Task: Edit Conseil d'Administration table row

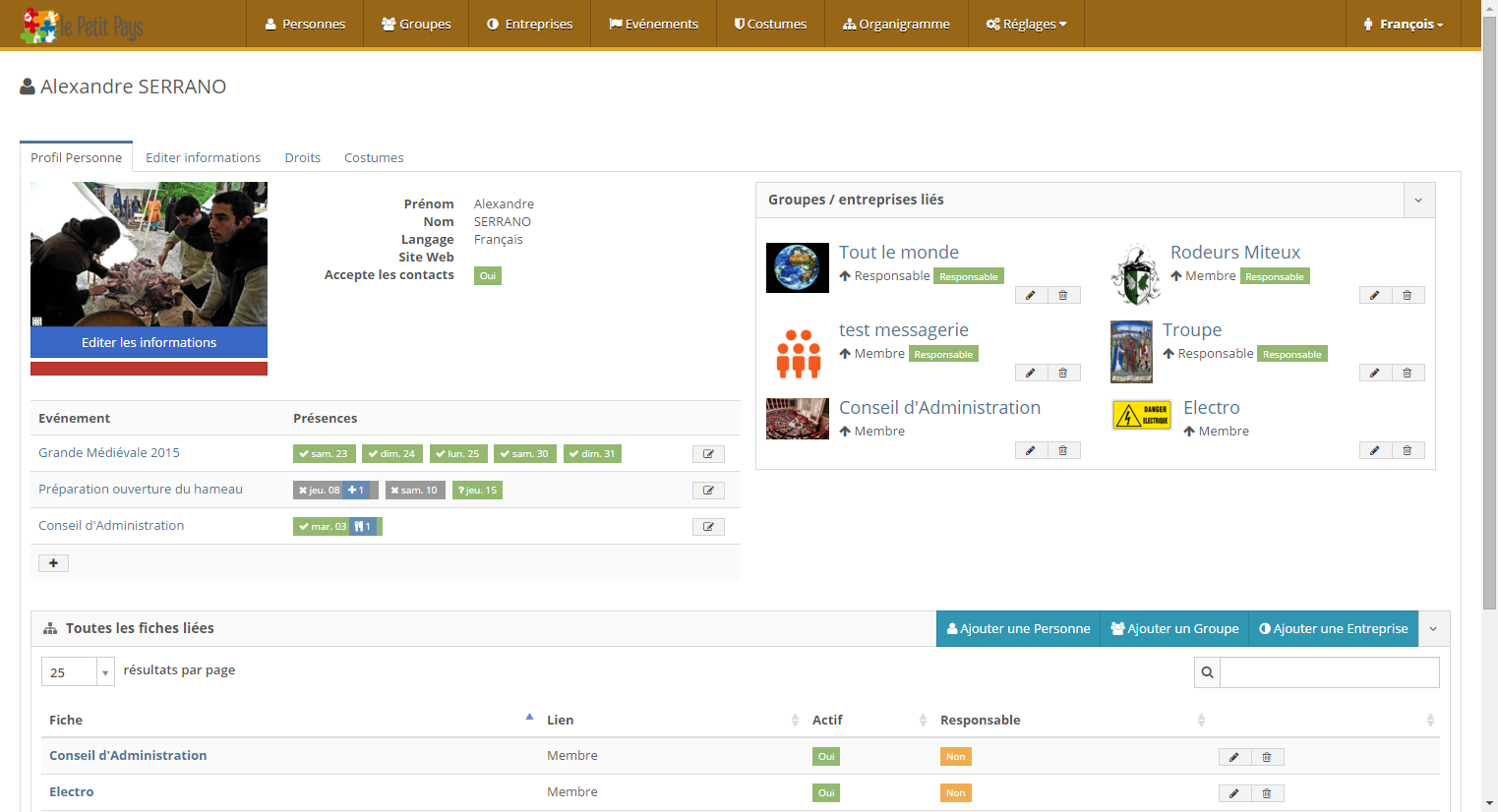Action: (x=1234, y=757)
